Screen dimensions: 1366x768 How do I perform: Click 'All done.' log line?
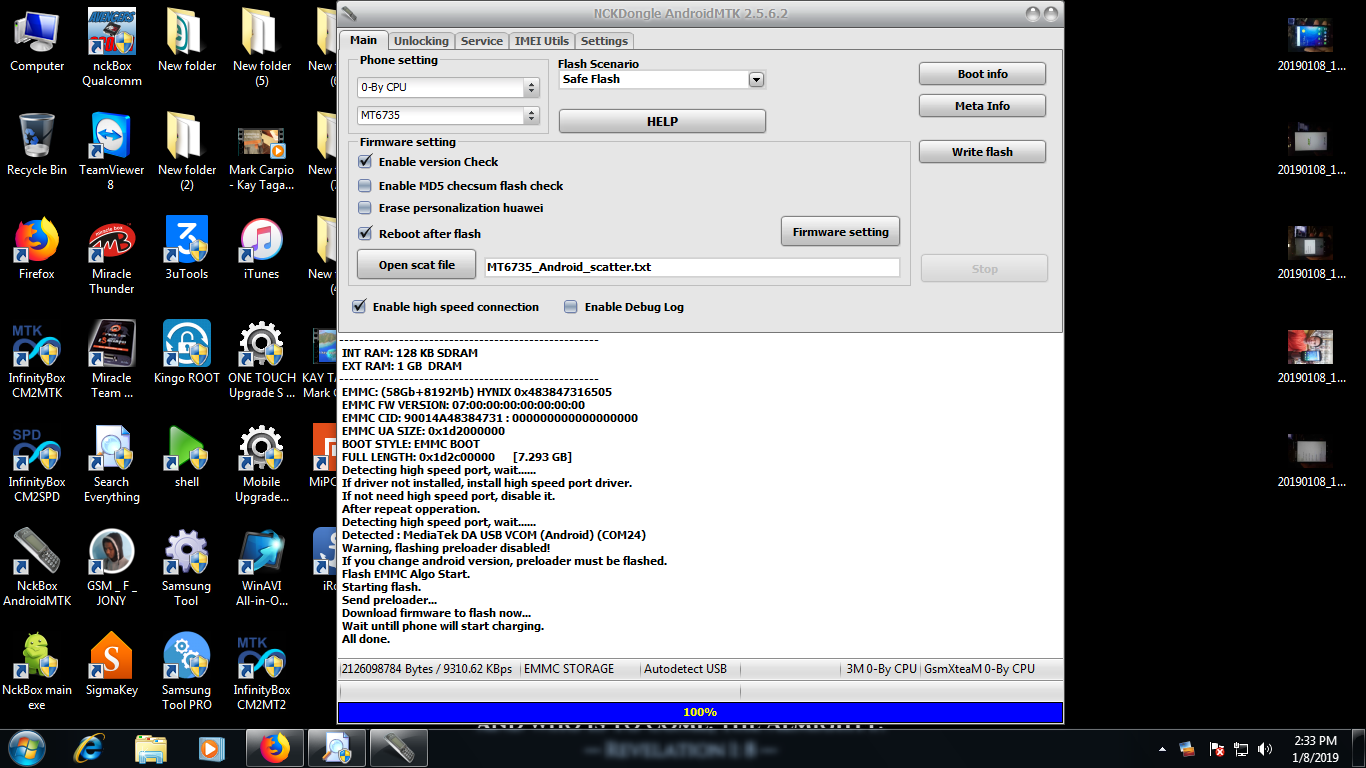coord(366,639)
